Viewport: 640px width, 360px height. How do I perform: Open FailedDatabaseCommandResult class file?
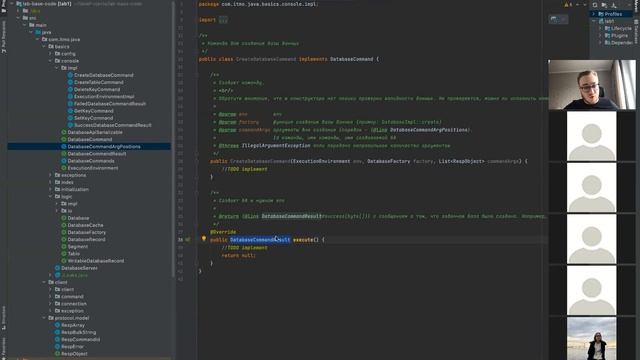110,104
